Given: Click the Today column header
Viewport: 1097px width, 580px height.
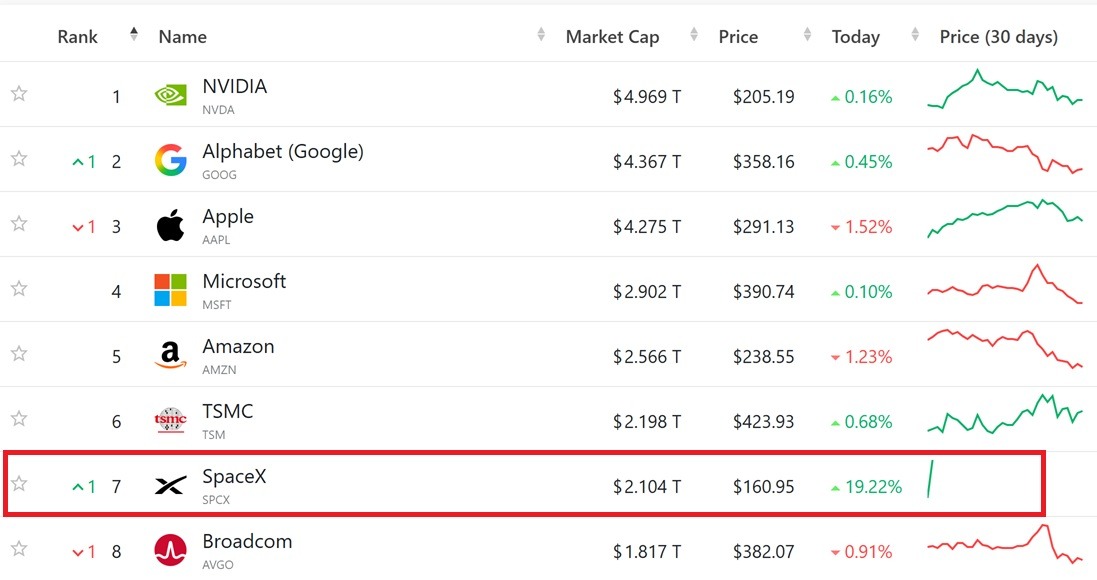Looking at the screenshot, I should pos(856,37).
